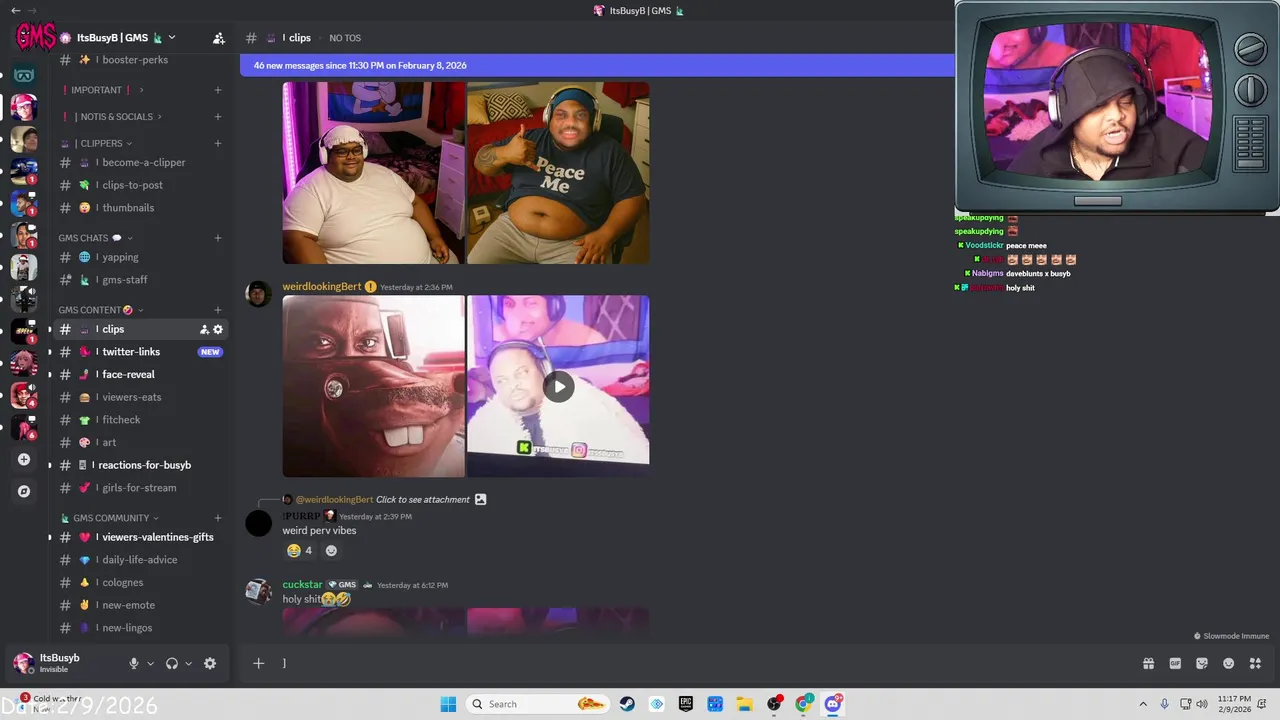Add a server with the plus icon
The width and height of the screenshot is (1280, 720).
(24, 460)
